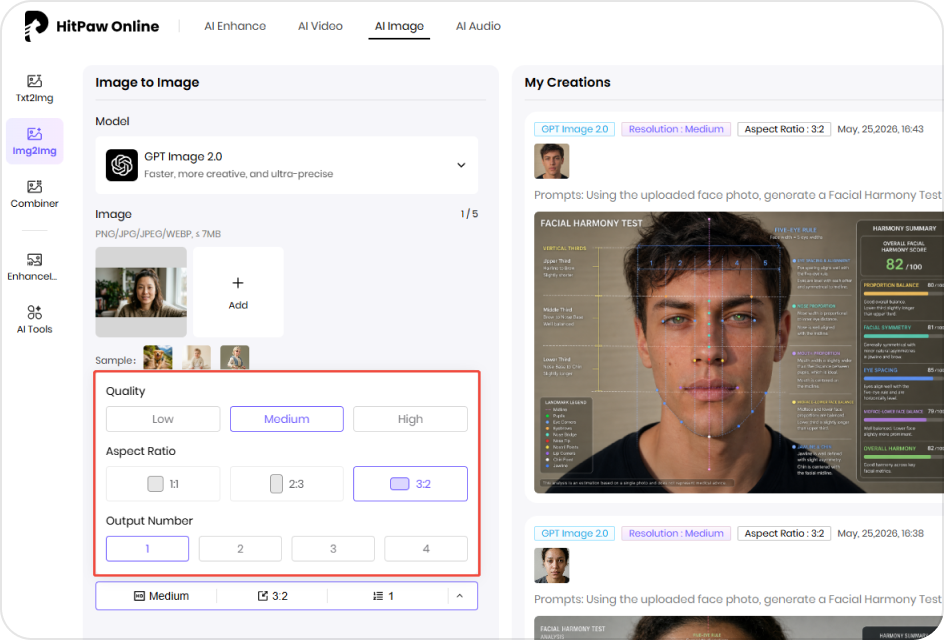Click the My Creations heading

[x=567, y=82]
